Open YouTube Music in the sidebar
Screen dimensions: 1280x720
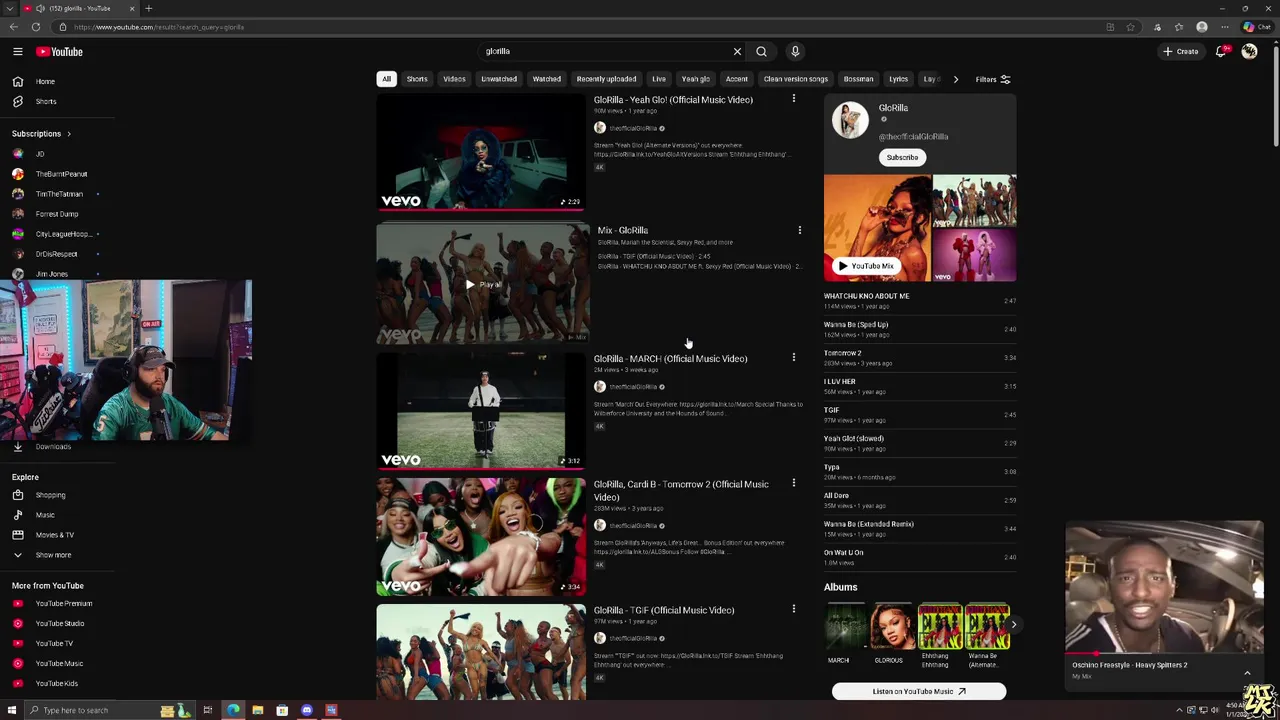59,663
